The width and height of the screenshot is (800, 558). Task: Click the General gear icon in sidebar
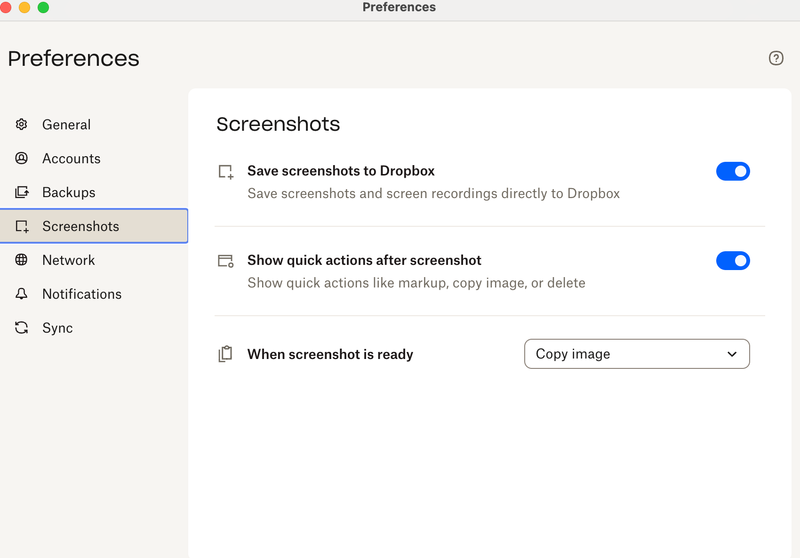pos(21,125)
